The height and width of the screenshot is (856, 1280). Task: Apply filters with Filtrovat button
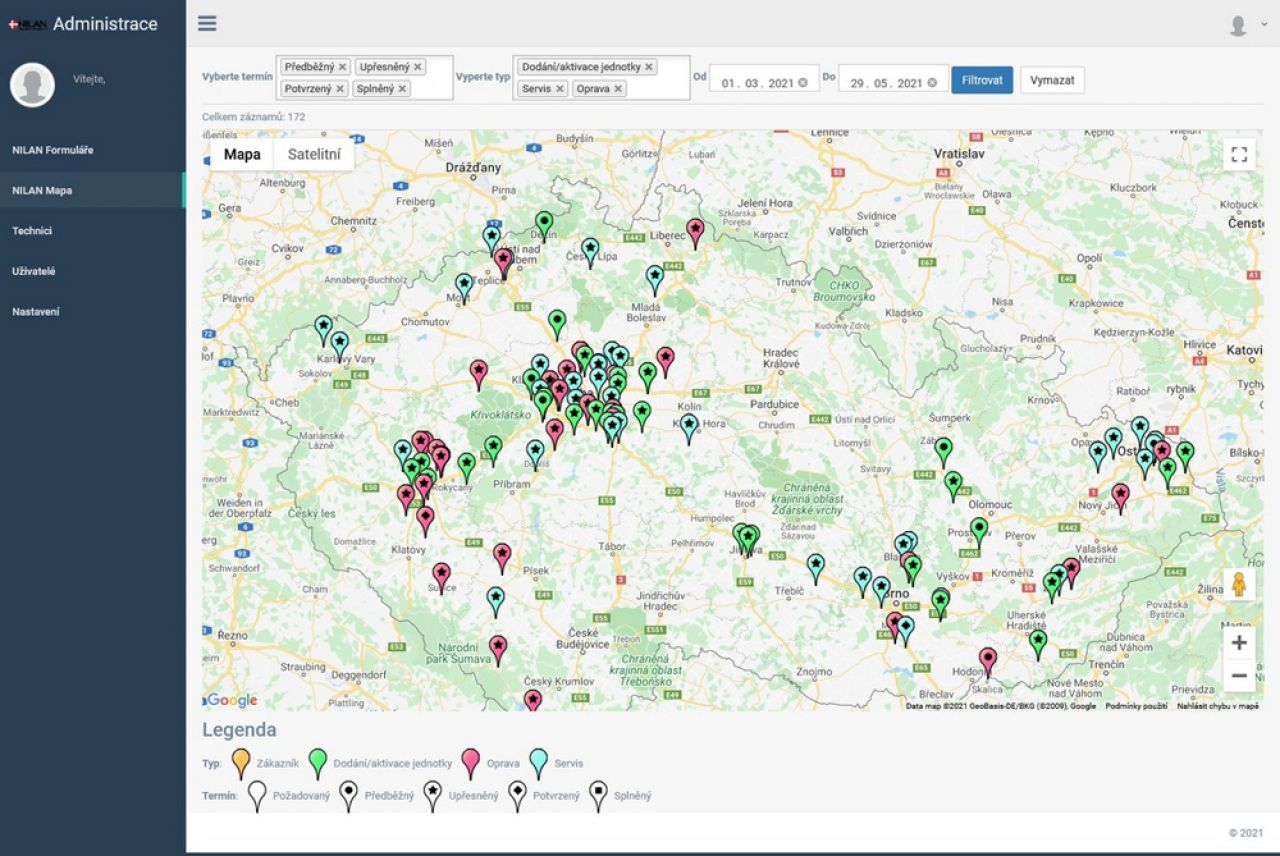[x=982, y=80]
